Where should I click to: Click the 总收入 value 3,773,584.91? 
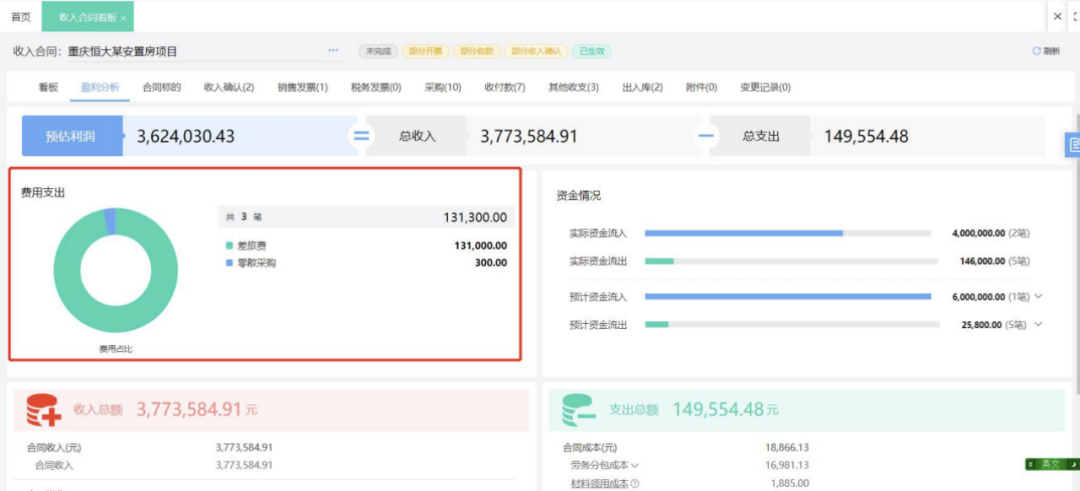coord(528,136)
